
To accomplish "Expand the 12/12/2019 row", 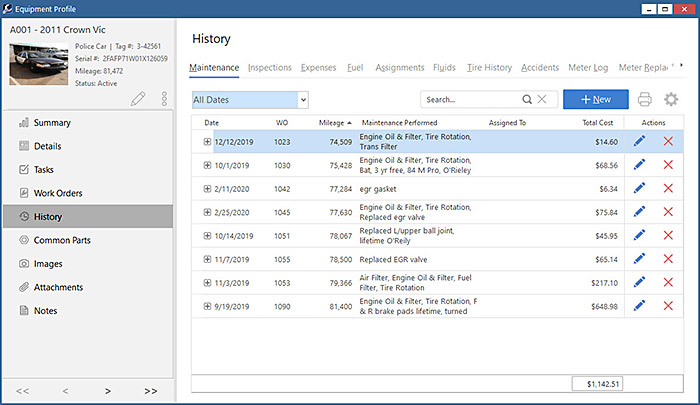I will [x=207, y=142].
